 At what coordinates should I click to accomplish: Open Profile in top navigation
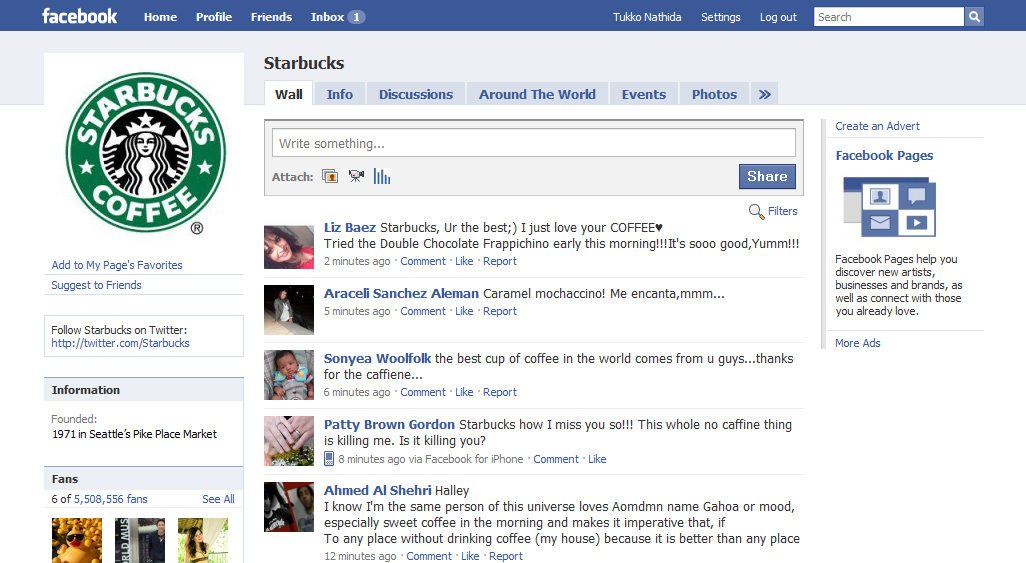tap(214, 17)
